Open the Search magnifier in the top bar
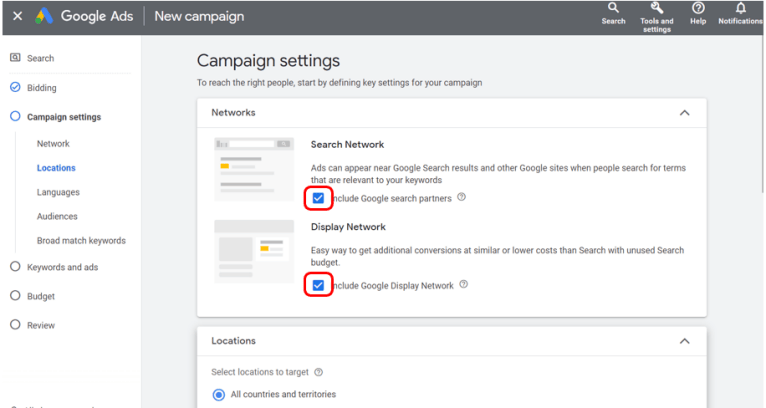 613,8
